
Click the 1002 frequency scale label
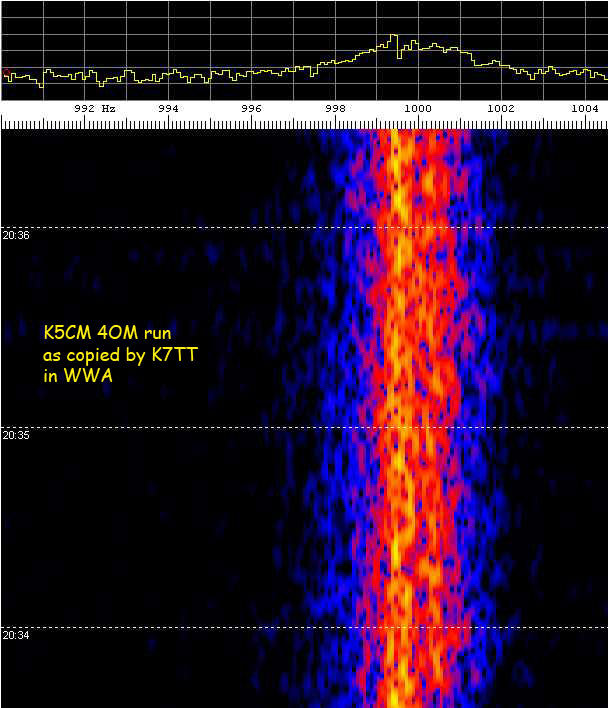pos(501,108)
